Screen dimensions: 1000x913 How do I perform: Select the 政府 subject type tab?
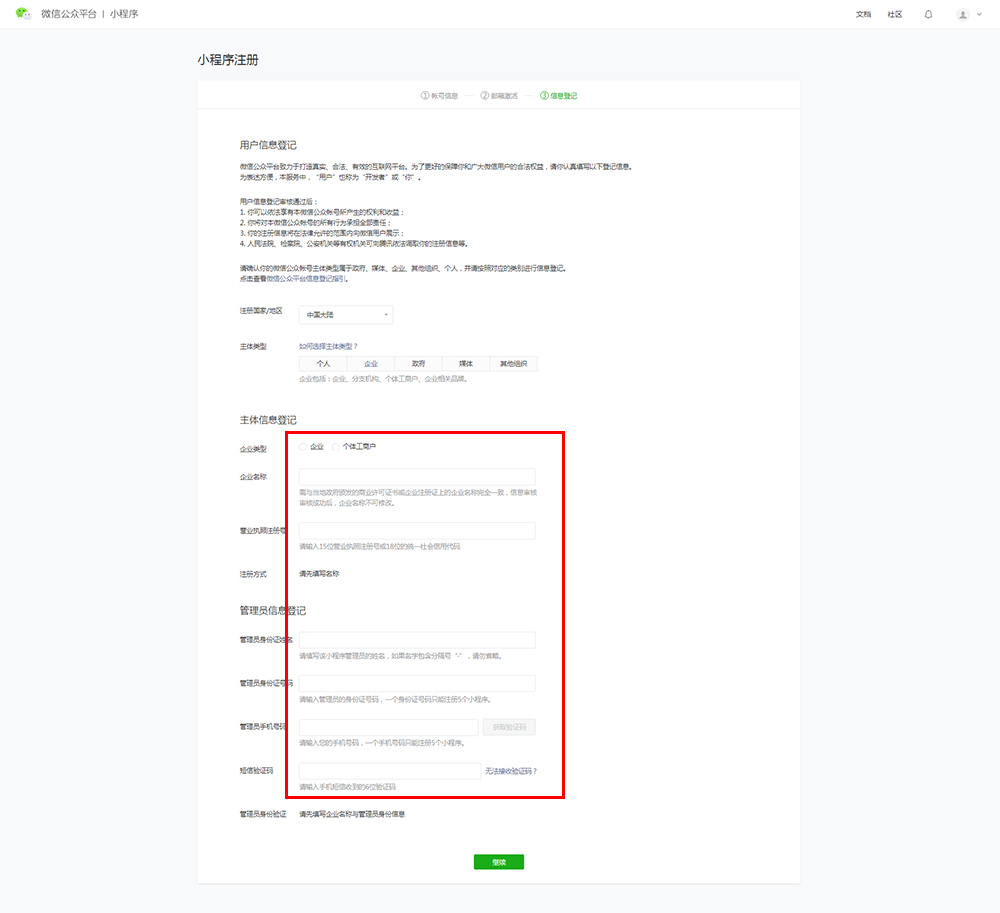(418, 364)
